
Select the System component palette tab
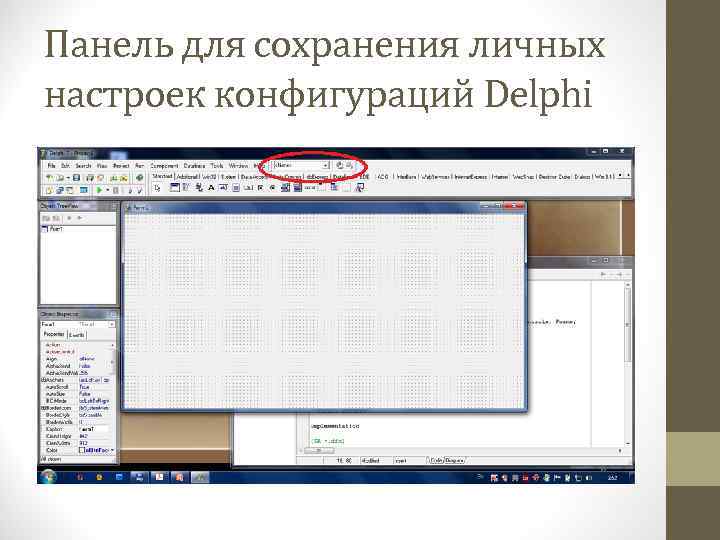(x=228, y=176)
